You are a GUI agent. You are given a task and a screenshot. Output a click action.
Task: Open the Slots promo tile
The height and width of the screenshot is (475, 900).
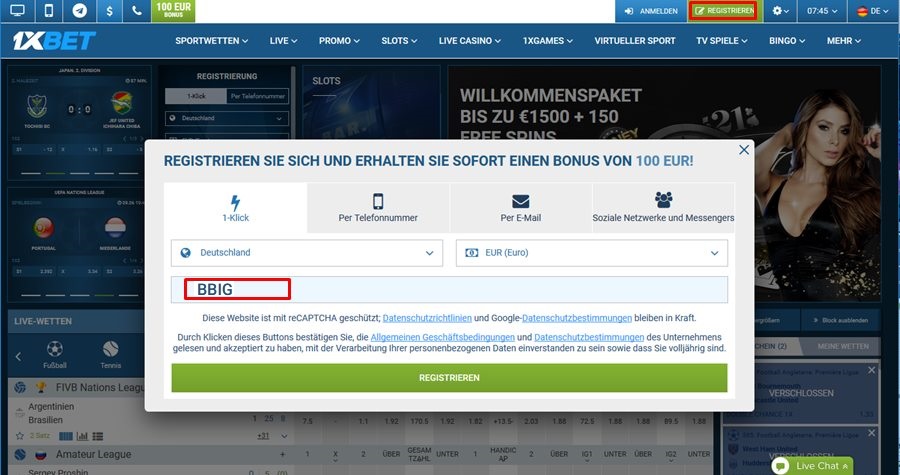click(371, 102)
